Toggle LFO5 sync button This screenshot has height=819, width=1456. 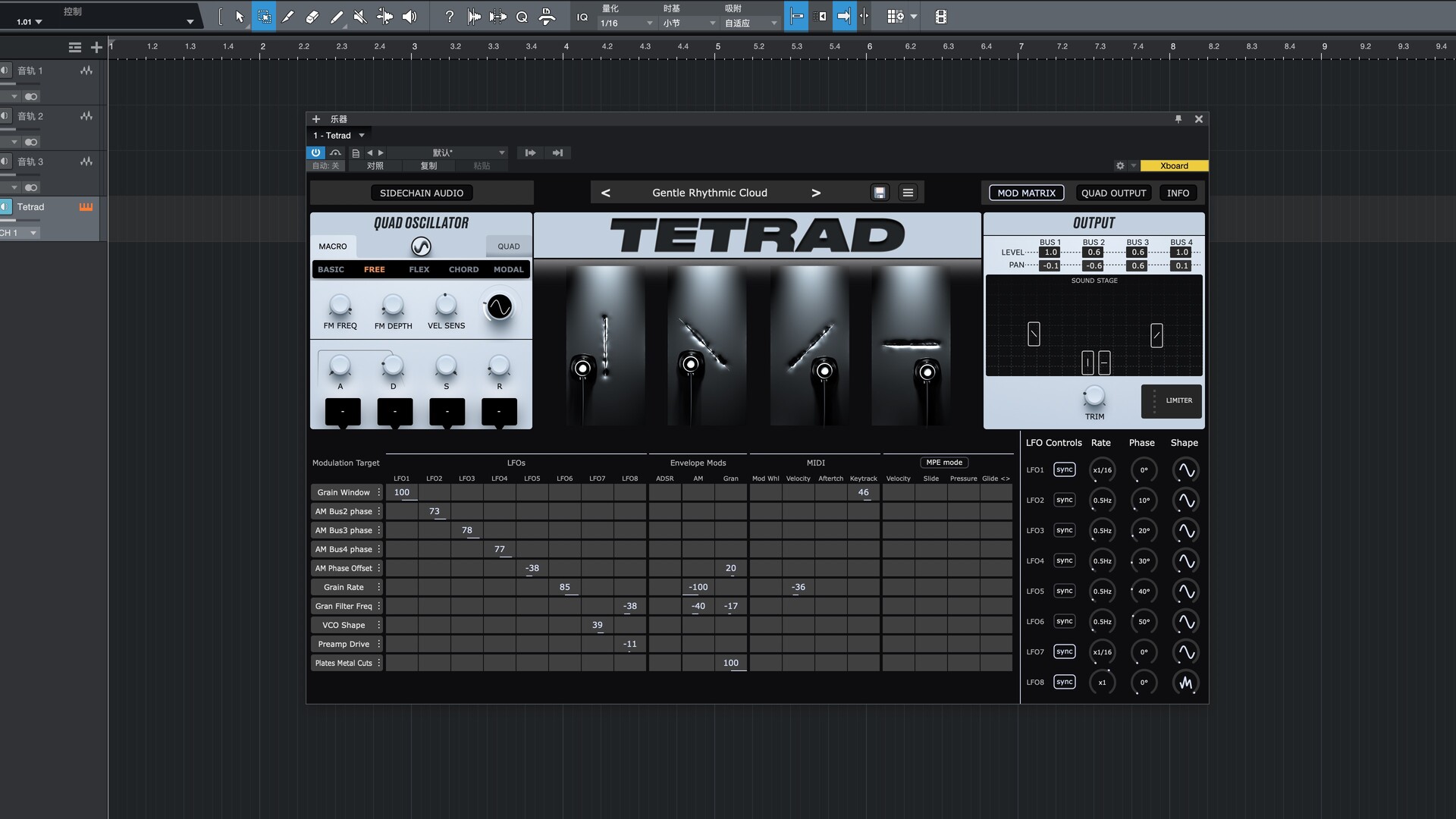coord(1065,591)
